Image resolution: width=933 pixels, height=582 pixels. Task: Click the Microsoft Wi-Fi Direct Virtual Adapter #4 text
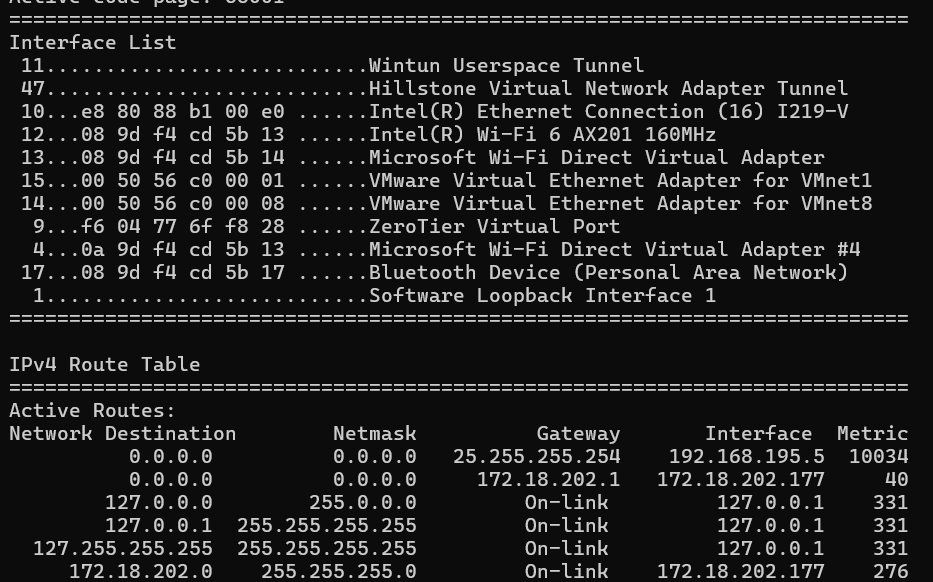[x=614, y=249]
